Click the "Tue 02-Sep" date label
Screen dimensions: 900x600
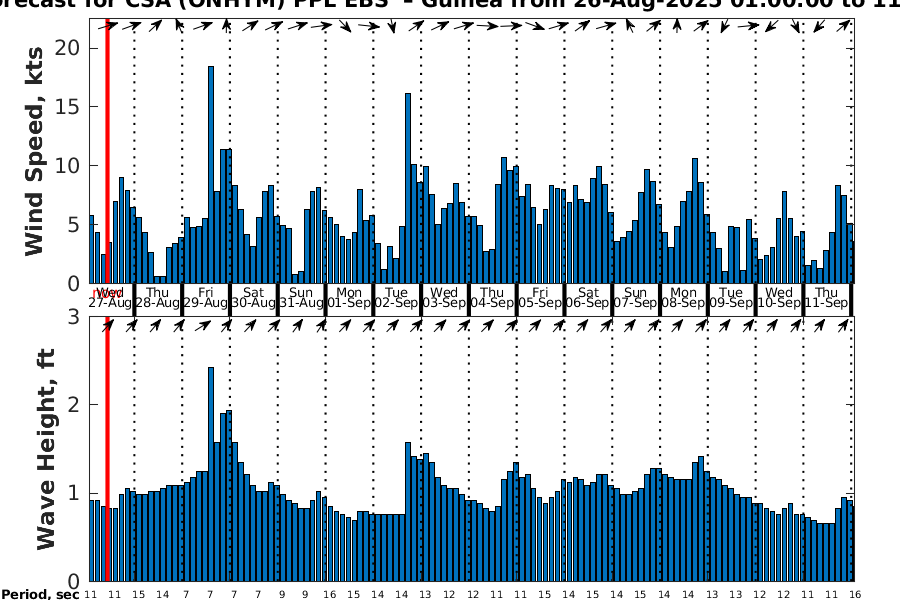397,298
